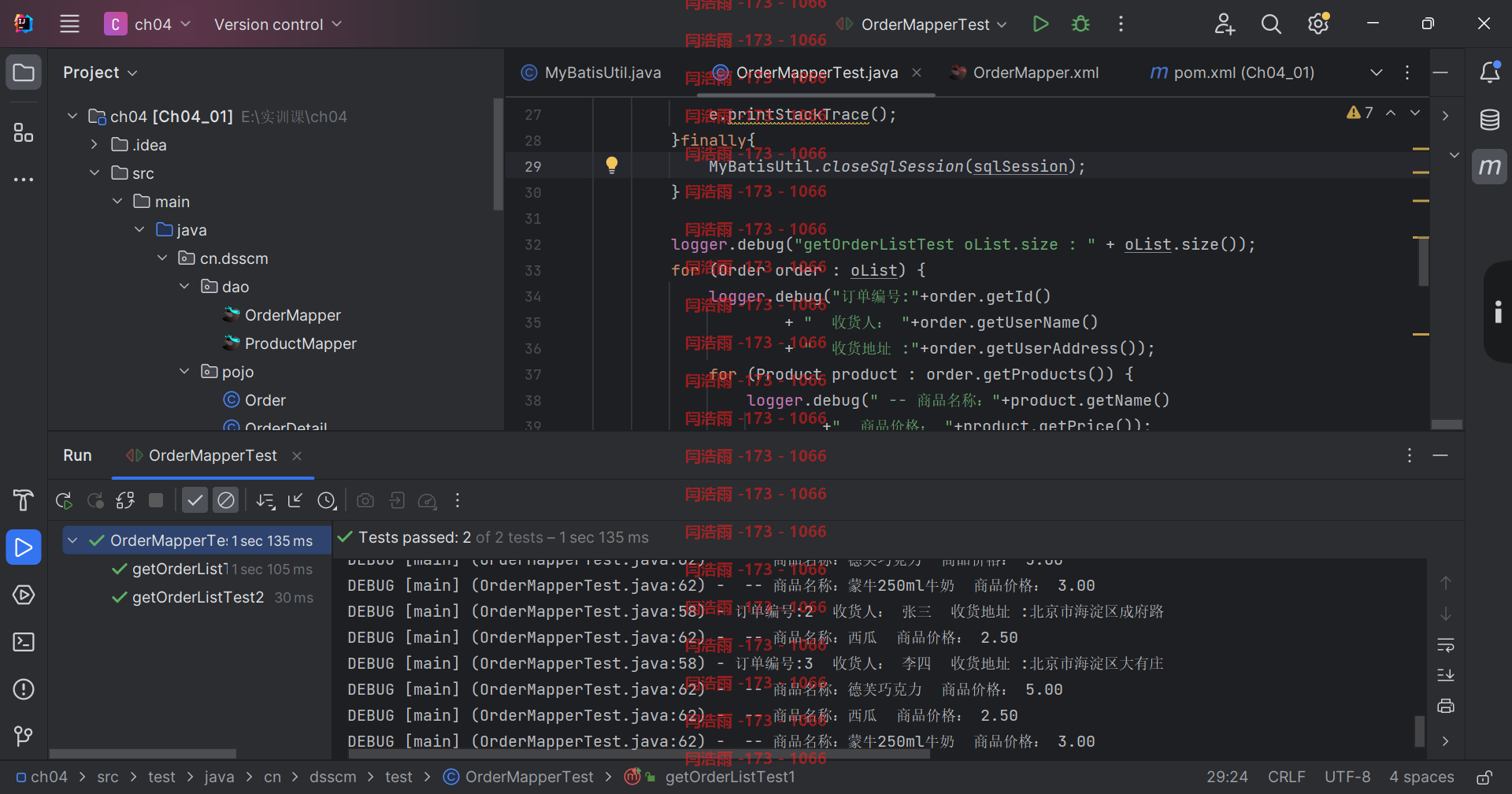Go to next highlighted error arrow

1415,113
